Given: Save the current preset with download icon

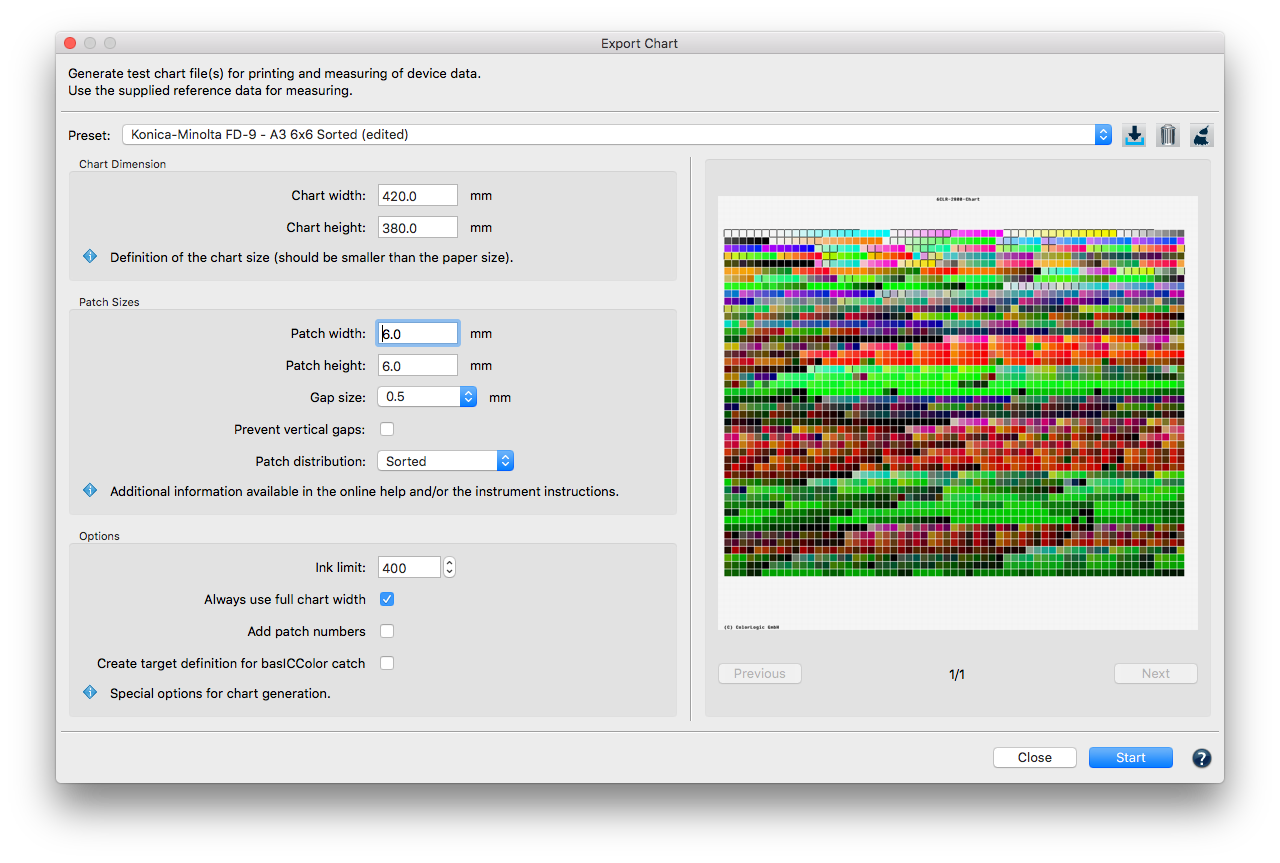Looking at the screenshot, I should [1134, 135].
